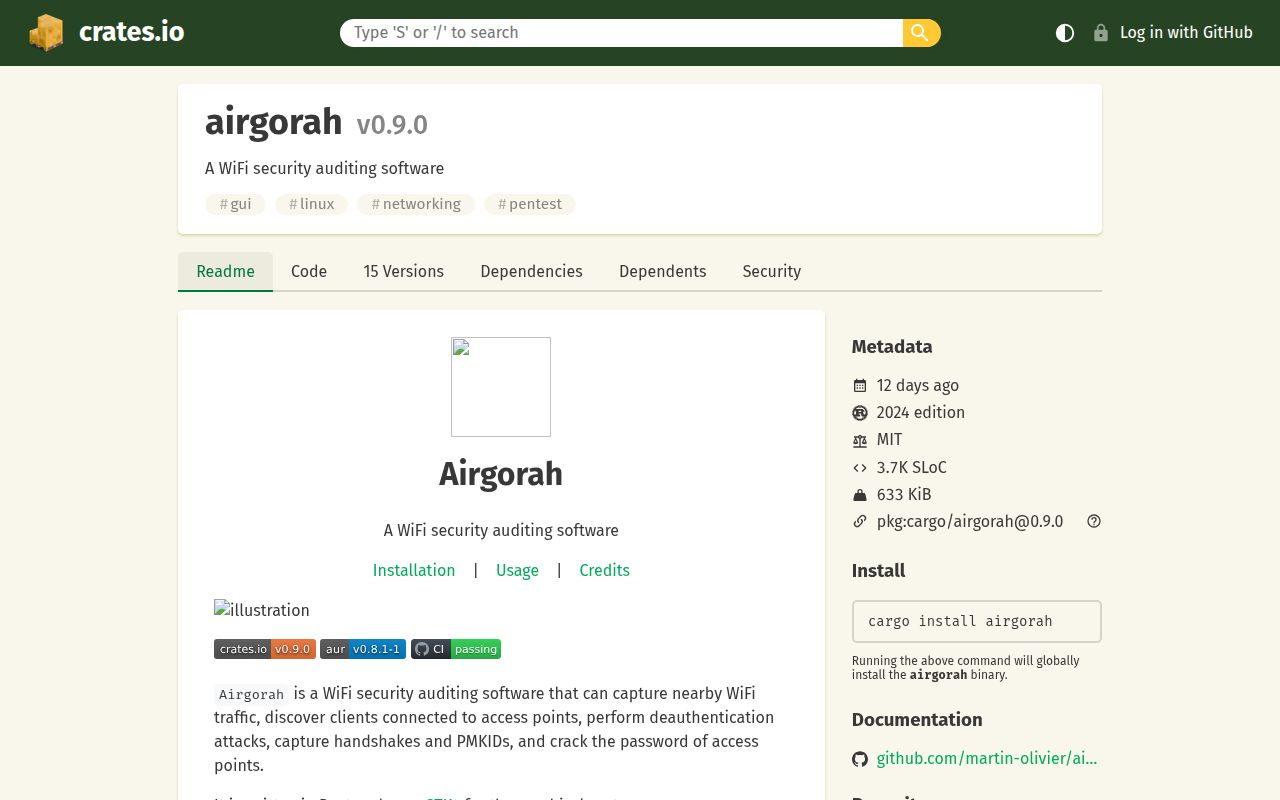This screenshot has width=1280, height=800.
Task: Click the airgorah crate title heading
Action: point(274,122)
